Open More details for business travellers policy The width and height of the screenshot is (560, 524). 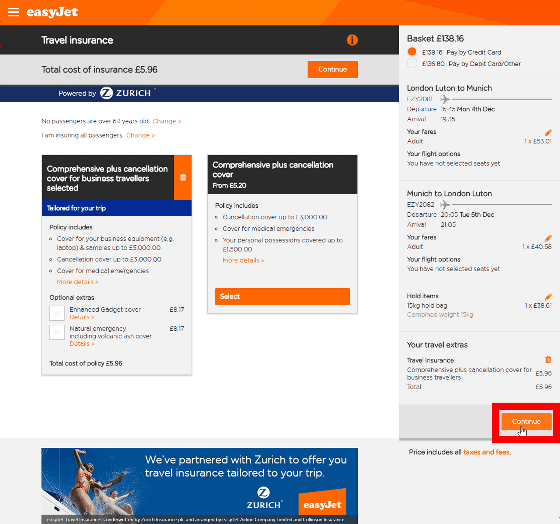pyautogui.click(x=77, y=282)
